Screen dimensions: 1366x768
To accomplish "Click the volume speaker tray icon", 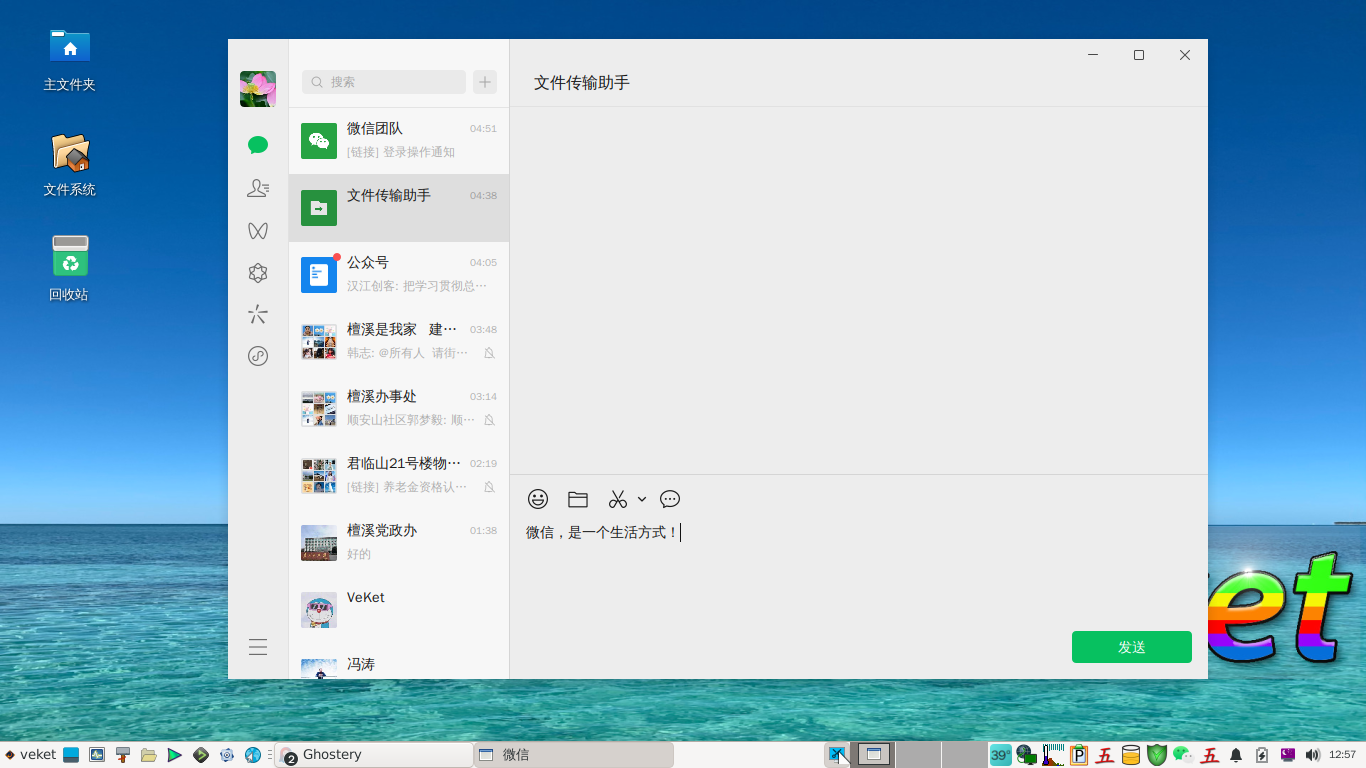I will 1313,755.
